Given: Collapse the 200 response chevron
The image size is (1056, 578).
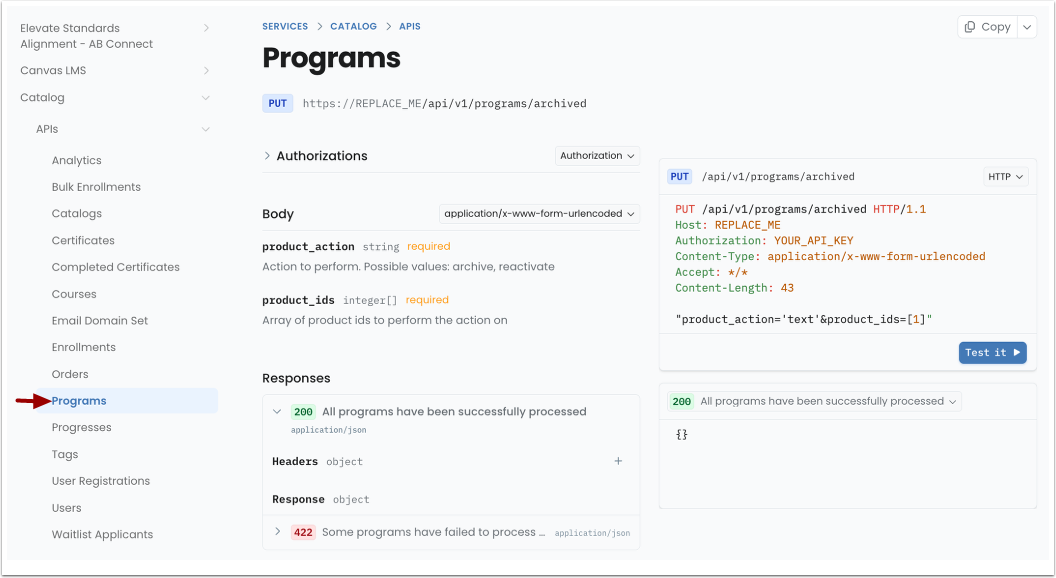Looking at the screenshot, I should click(277, 412).
